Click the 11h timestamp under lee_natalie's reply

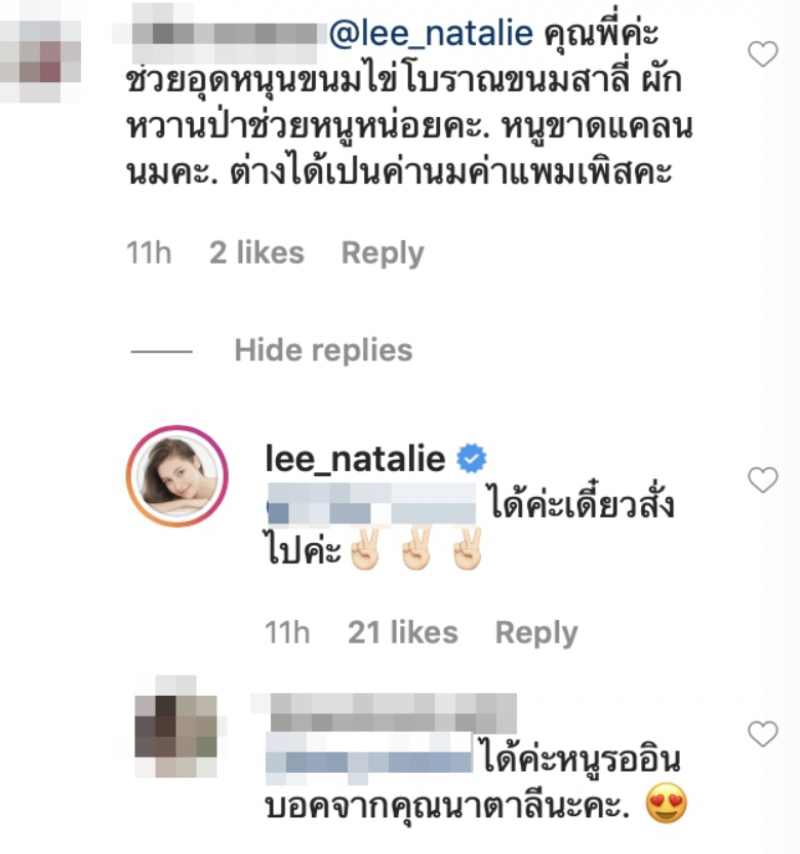click(x=288, y=633)
